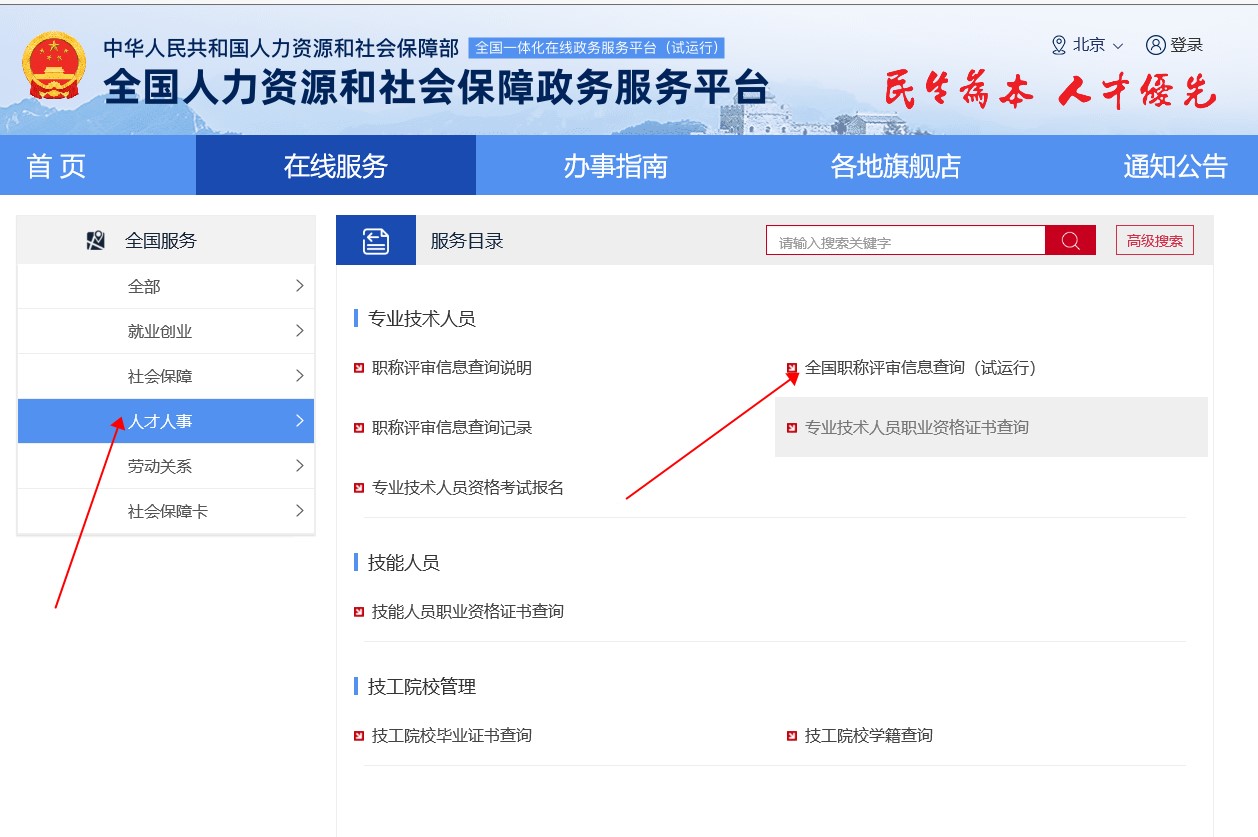Click red arrow bullet before 职称评审信息查询说明
The height and width of the screenshot is (837, 1258).
(359, 368)
